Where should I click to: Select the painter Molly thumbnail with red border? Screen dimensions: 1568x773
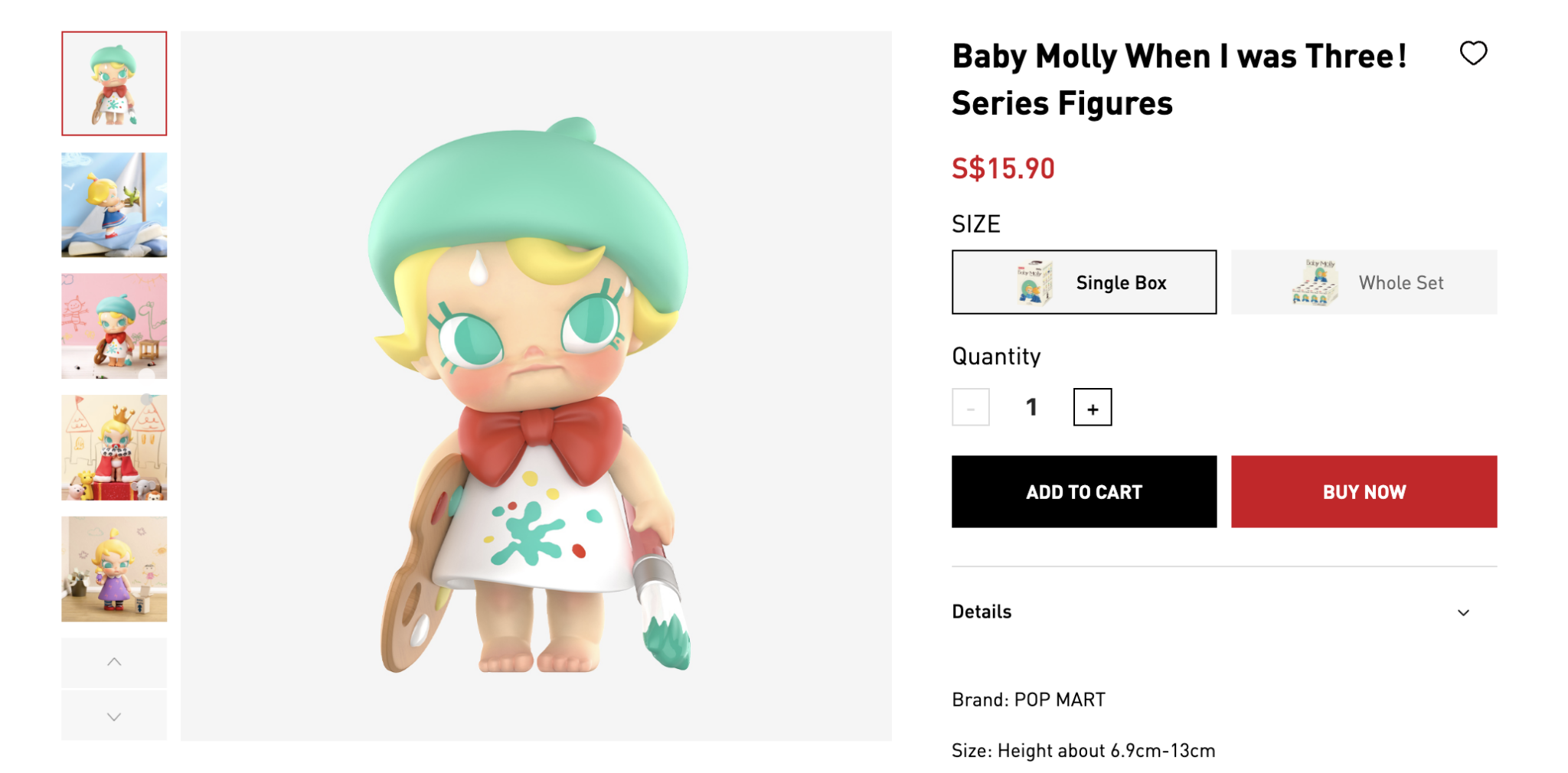point(114,83)
